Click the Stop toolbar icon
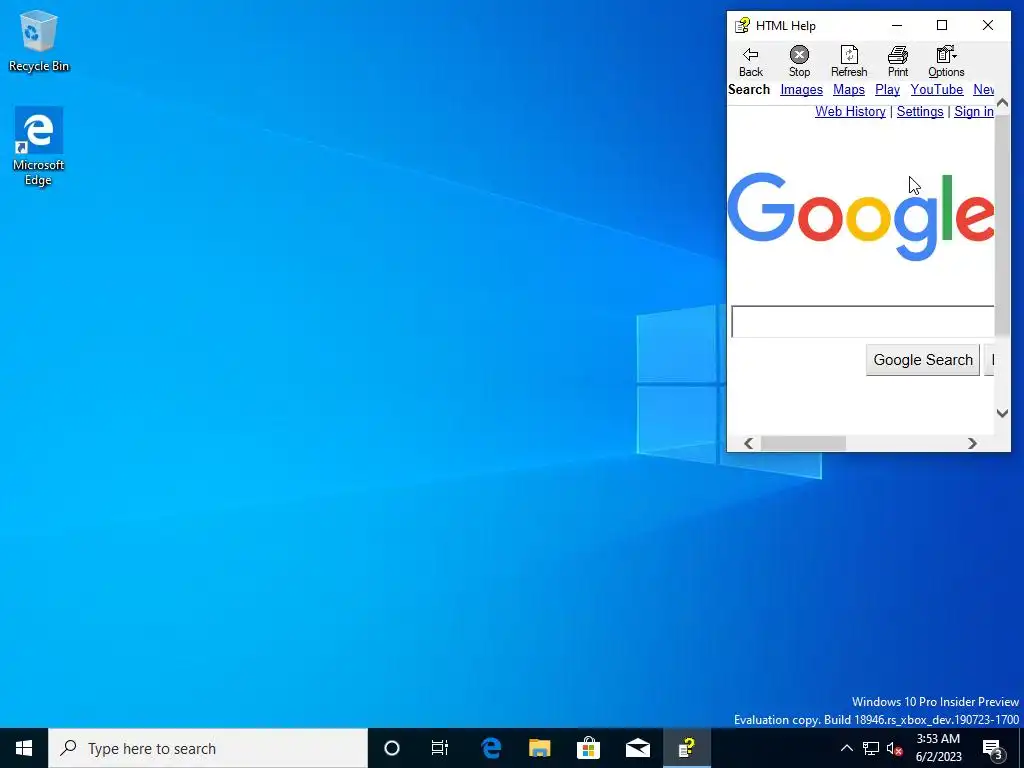The image size is (1024, 768). (799, 61)
